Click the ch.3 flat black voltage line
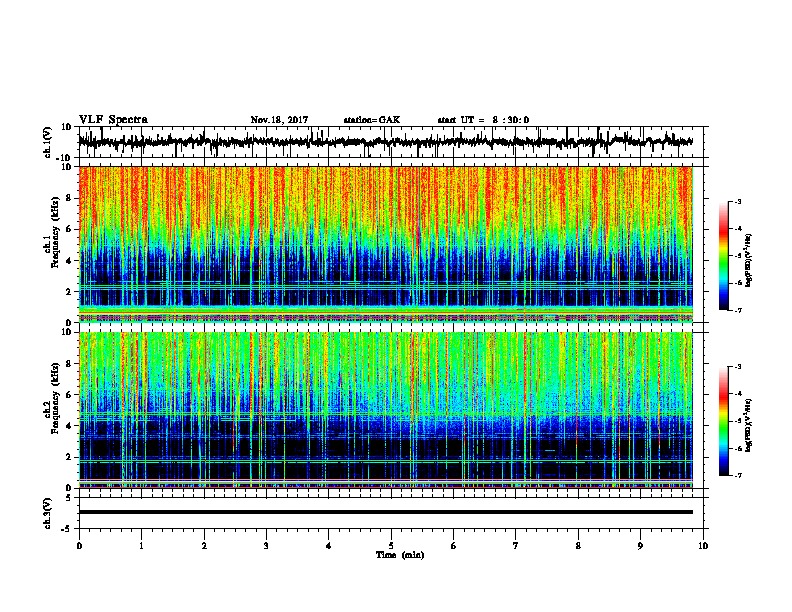Viewport: 792px width, 612px height. [385, 512]
